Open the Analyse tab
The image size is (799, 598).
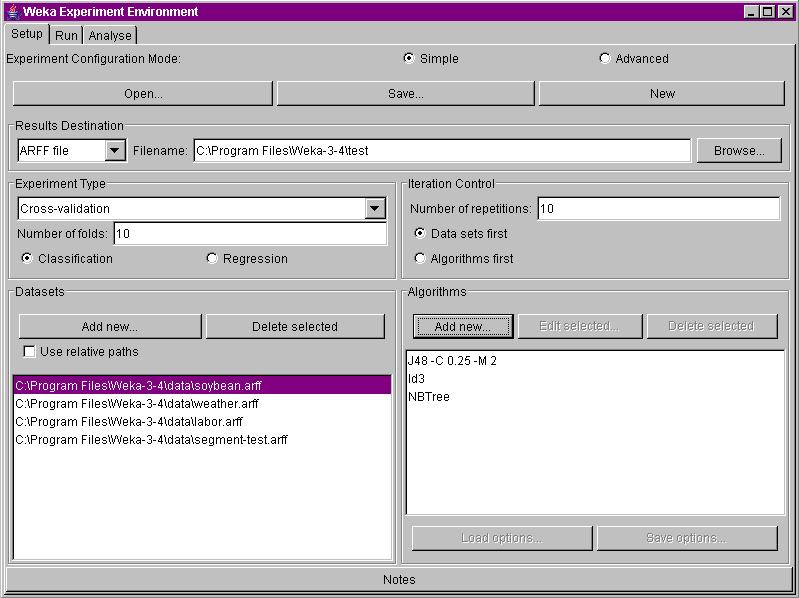110,35
